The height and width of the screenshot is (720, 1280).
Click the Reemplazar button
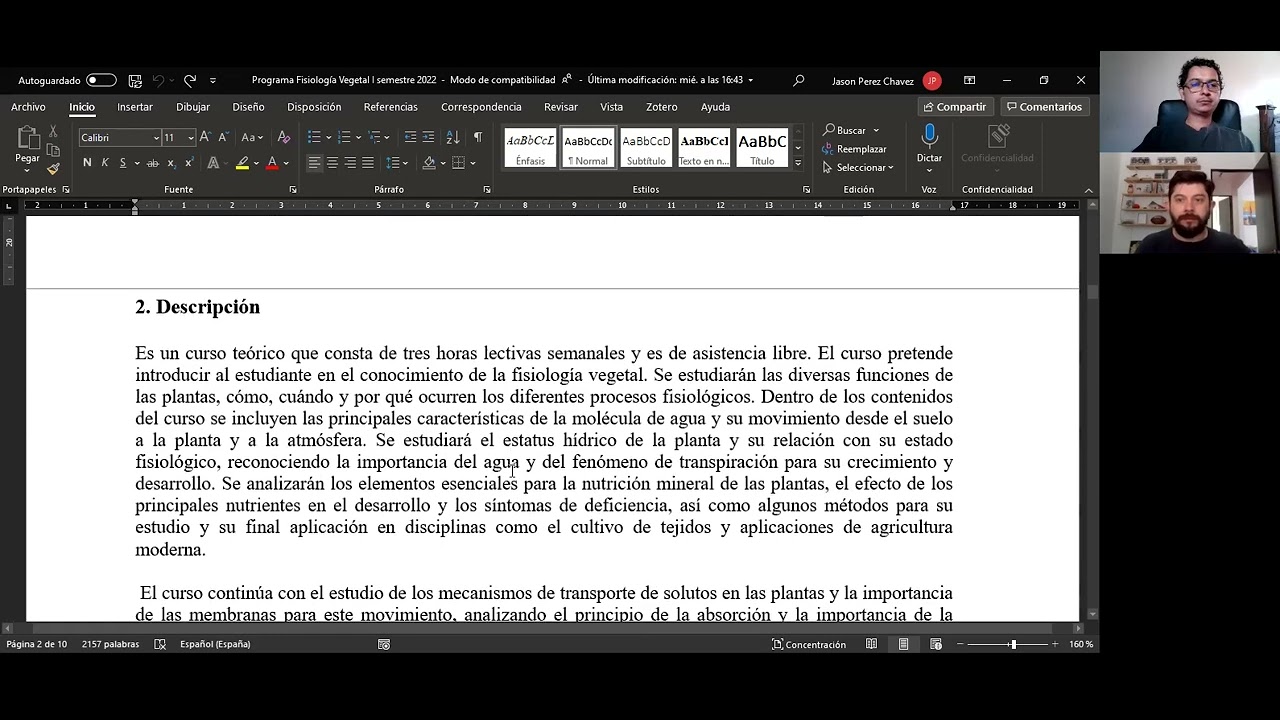(x=854, y=149)
